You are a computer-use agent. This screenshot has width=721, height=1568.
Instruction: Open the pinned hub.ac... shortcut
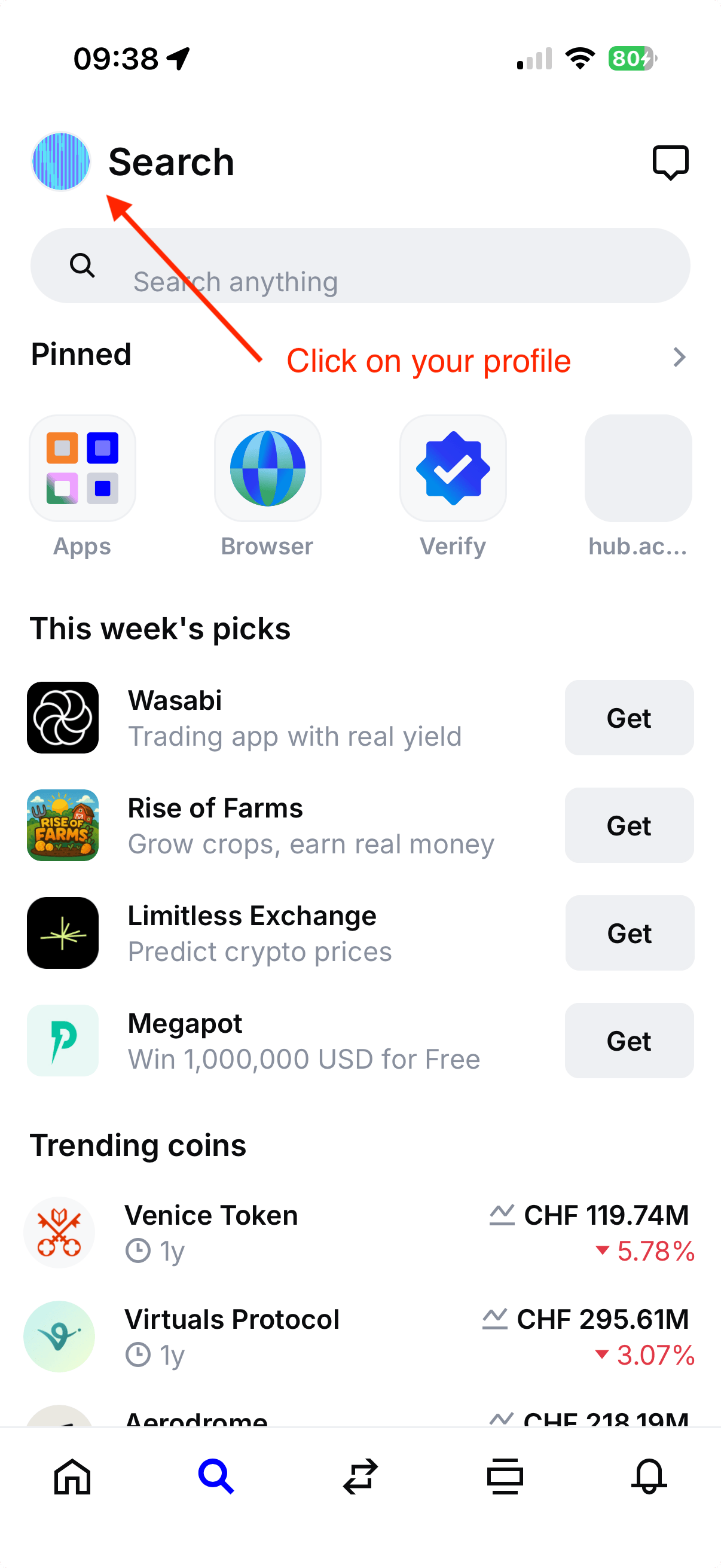pos(638,469)
